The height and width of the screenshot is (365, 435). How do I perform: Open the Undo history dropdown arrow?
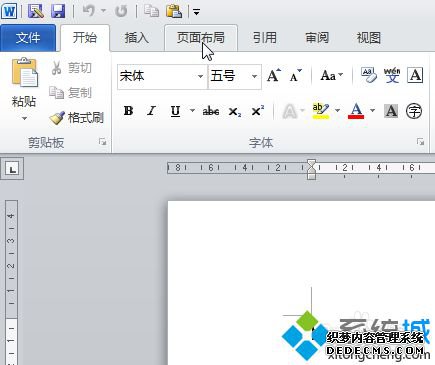coord(104,11)
